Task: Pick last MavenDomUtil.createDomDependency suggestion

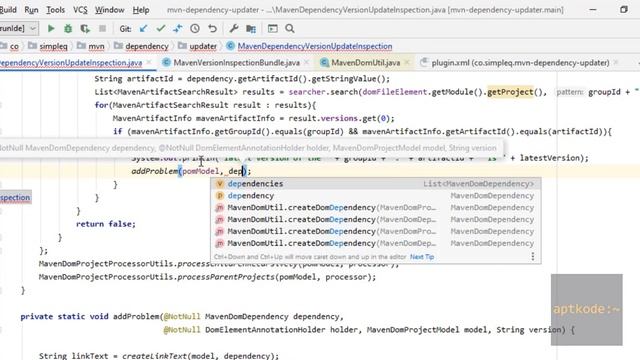Action: click(376, 243)
